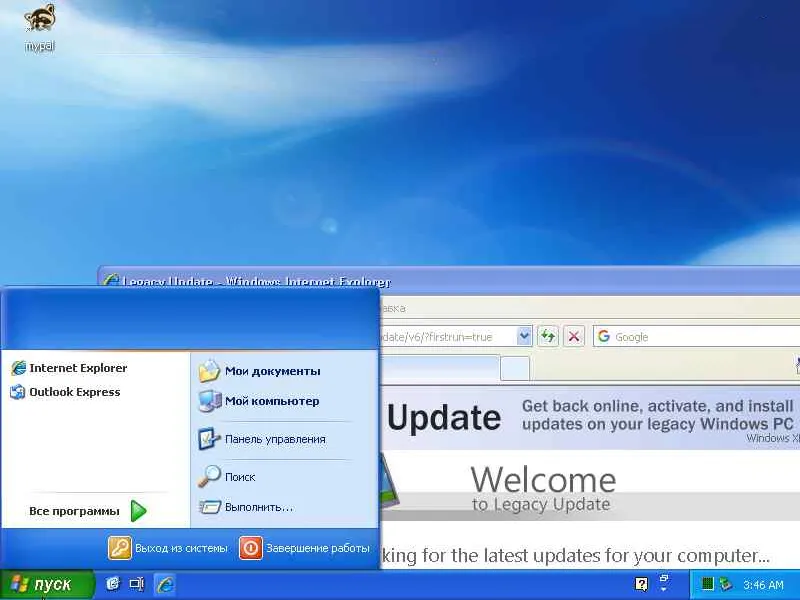The height and width of the screenshot is (600, 800).
Task: Open Мой компьютер
Action: (x=259, y=401)
